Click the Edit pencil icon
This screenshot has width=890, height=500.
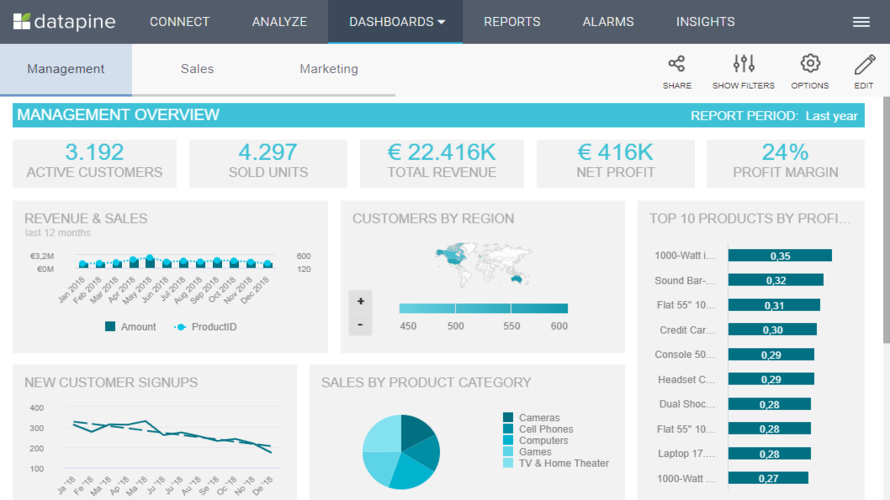pyautogui.click(x=864, y=65)
